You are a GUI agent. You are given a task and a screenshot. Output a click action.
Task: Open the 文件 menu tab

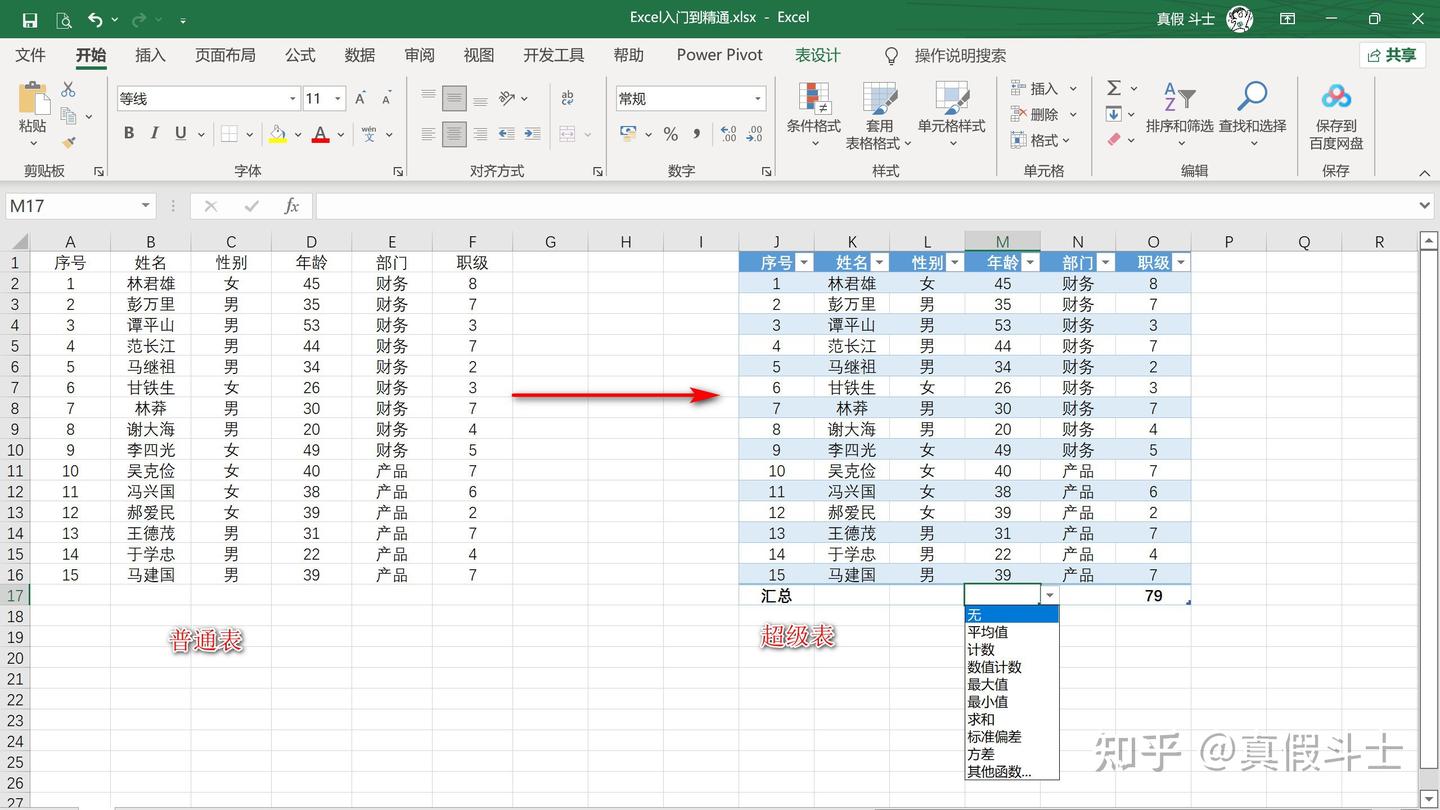coord(31,55)
